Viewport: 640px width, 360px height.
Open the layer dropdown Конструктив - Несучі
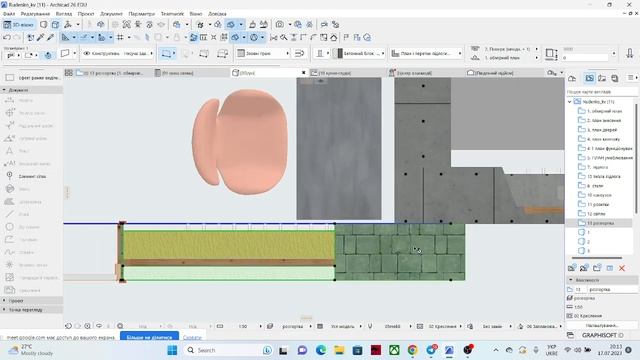click(x=118, y=53)
